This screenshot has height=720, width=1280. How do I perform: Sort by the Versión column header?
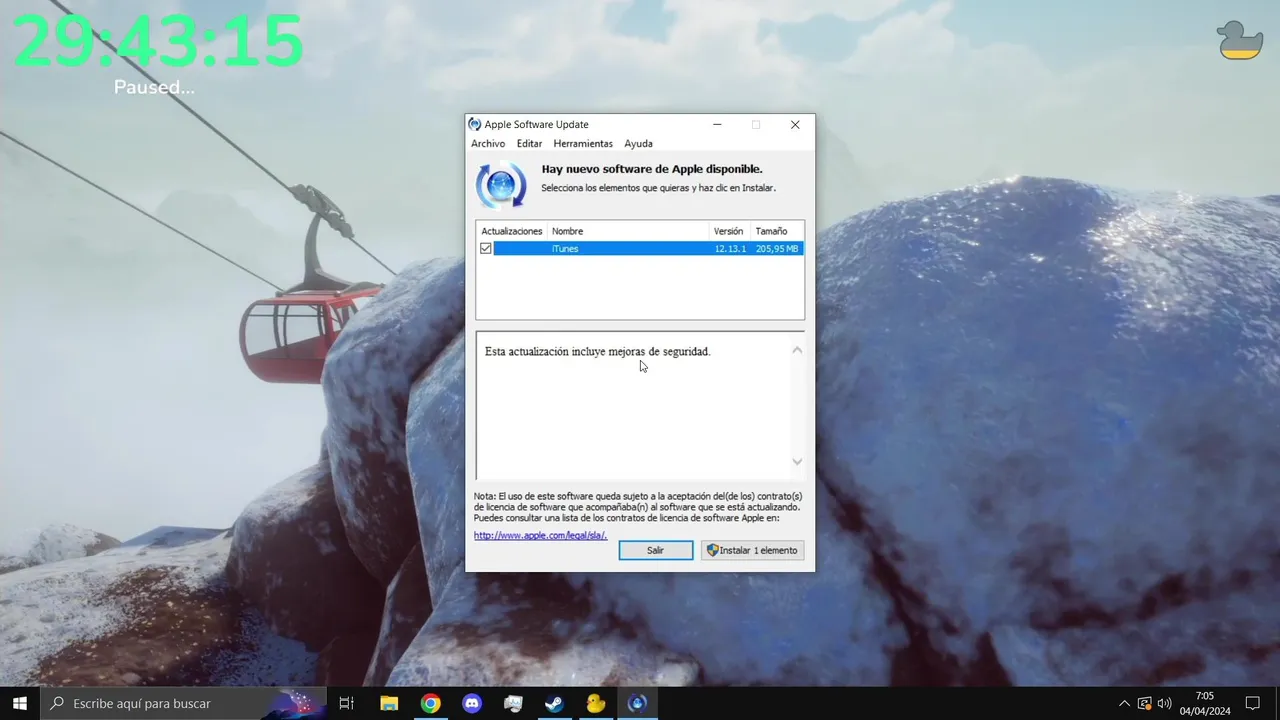point(730,231)
